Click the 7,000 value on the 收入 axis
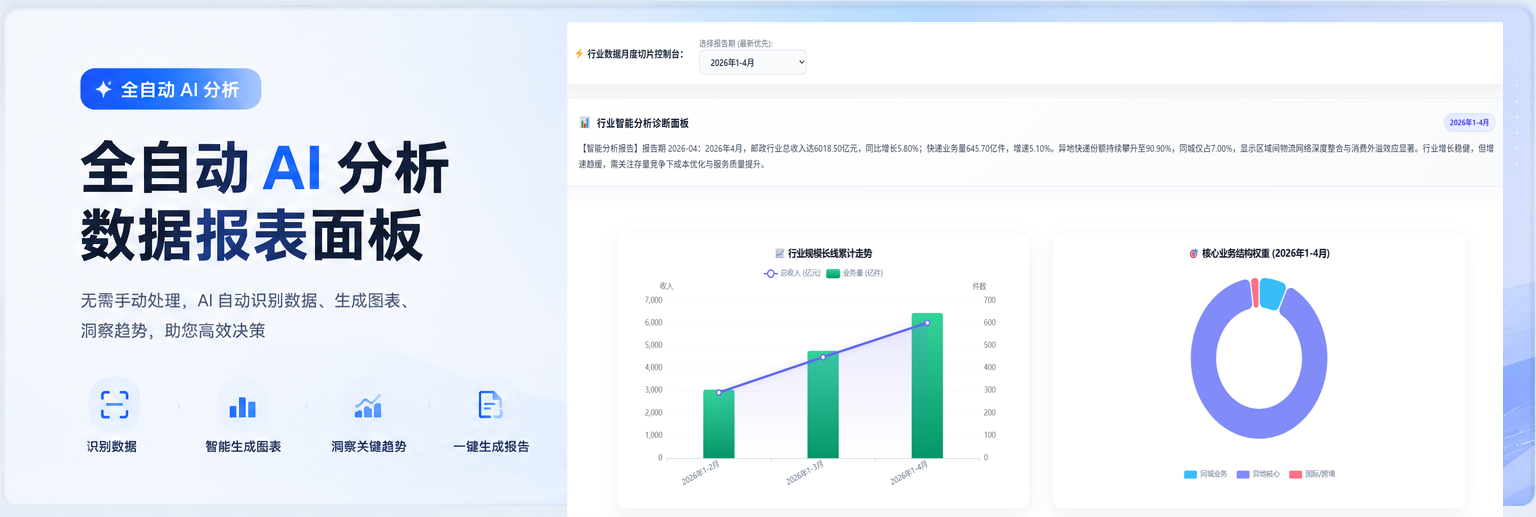1536x517 pixels. pyautogui.click(x=654, y=300)
